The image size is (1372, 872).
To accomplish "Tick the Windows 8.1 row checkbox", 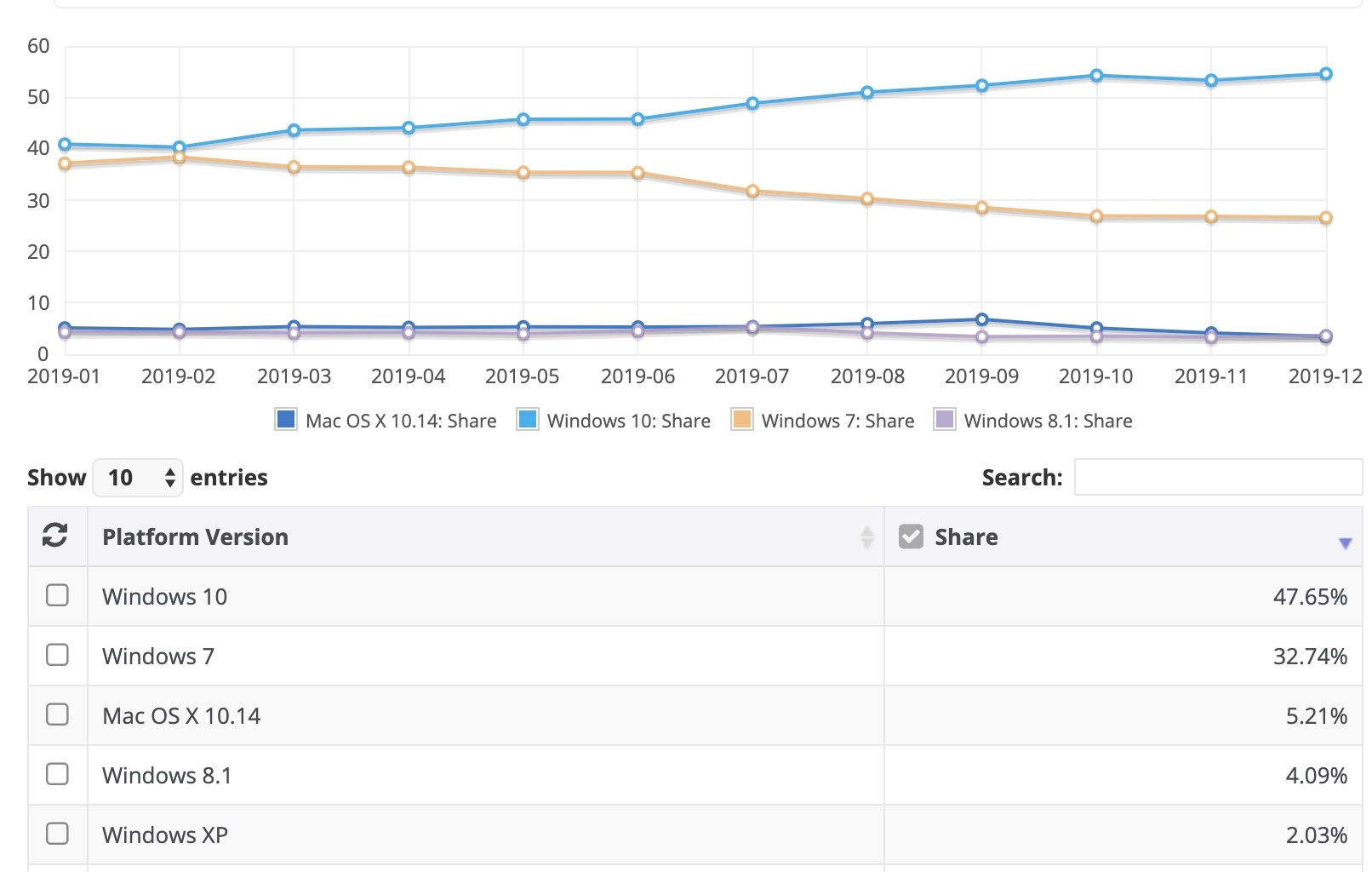I will tap(57, 774).
